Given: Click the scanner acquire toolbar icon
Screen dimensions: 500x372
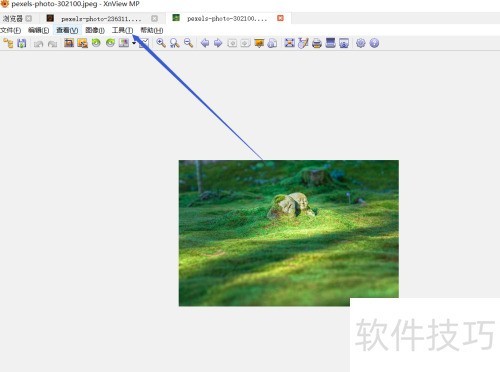Looking at the screenshot, I should pos(330,43).
